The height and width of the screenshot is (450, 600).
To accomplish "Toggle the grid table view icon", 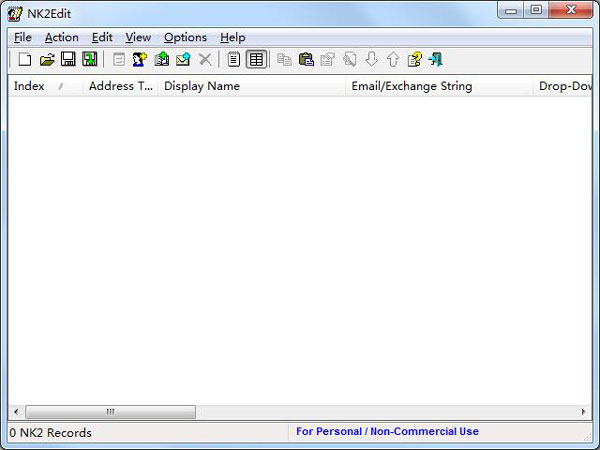I will (256, 60).
